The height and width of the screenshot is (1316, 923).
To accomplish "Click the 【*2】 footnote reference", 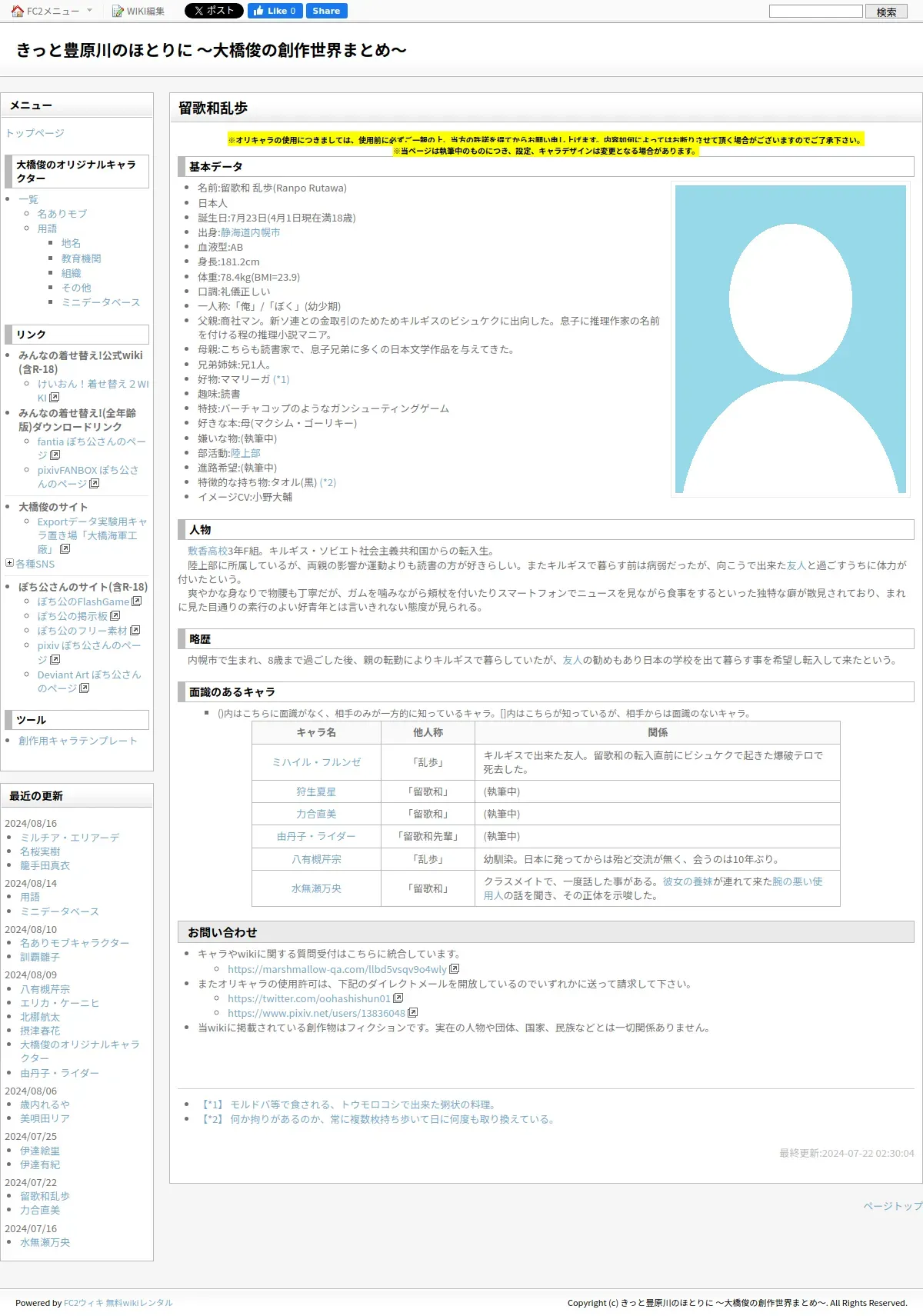I will [x=212, y=1119].
